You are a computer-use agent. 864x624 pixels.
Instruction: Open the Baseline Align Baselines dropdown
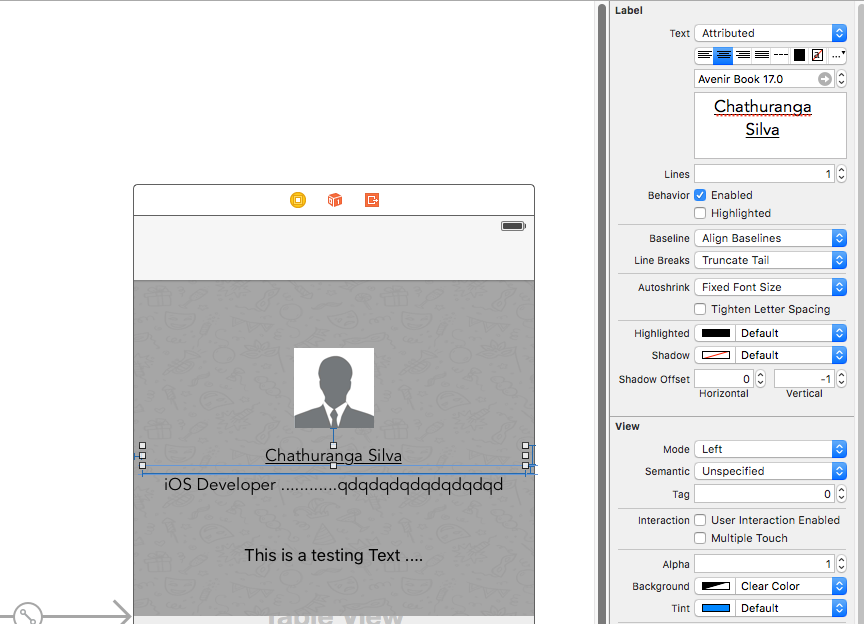click(770, 238)
